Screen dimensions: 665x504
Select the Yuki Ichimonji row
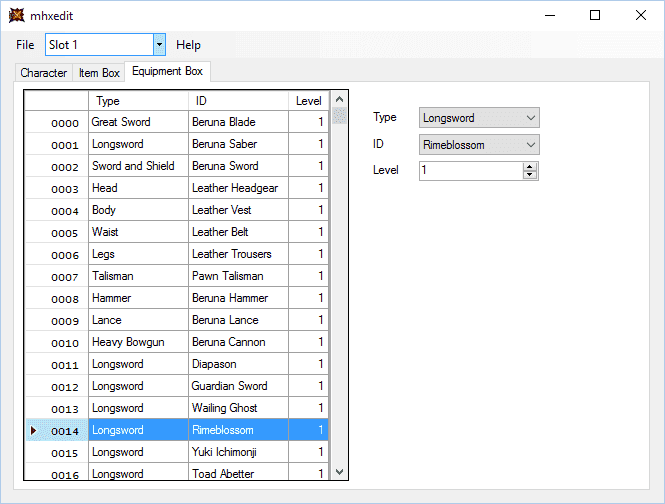click(x=176, y=452)
